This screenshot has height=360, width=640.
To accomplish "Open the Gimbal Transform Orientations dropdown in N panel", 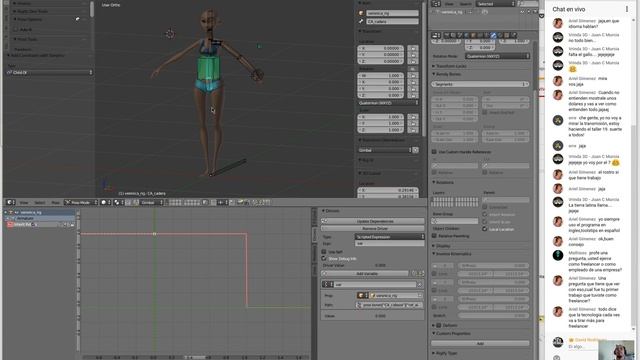I will click(x=385, y=150).
